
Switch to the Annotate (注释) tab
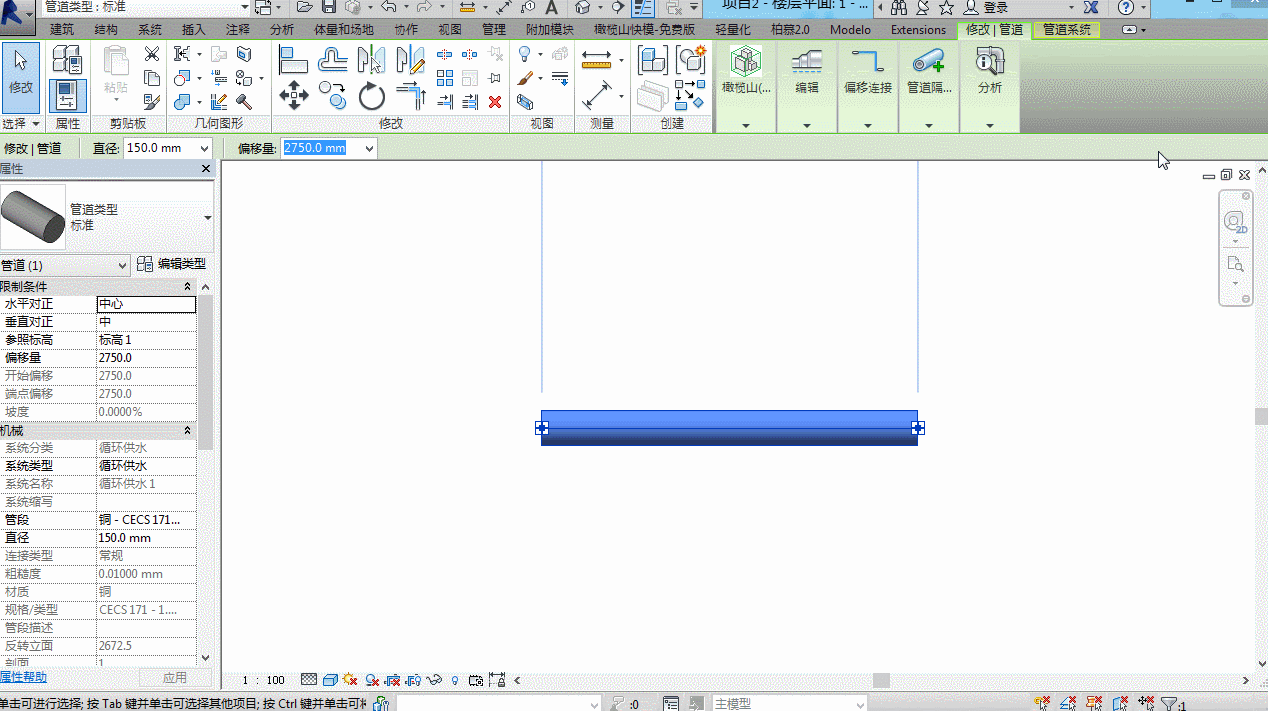click(x=238, y=30)
